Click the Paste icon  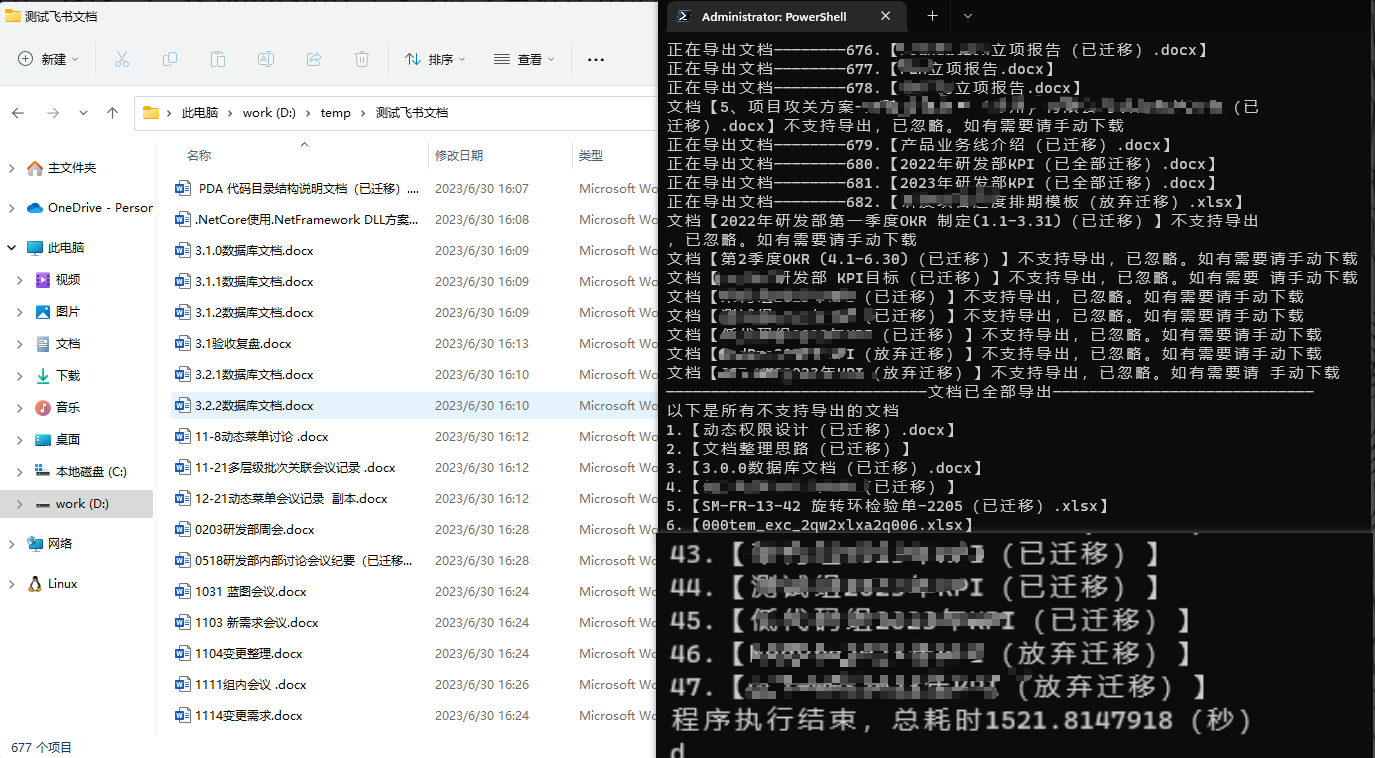pyautogui.click(x=218, y=60)
